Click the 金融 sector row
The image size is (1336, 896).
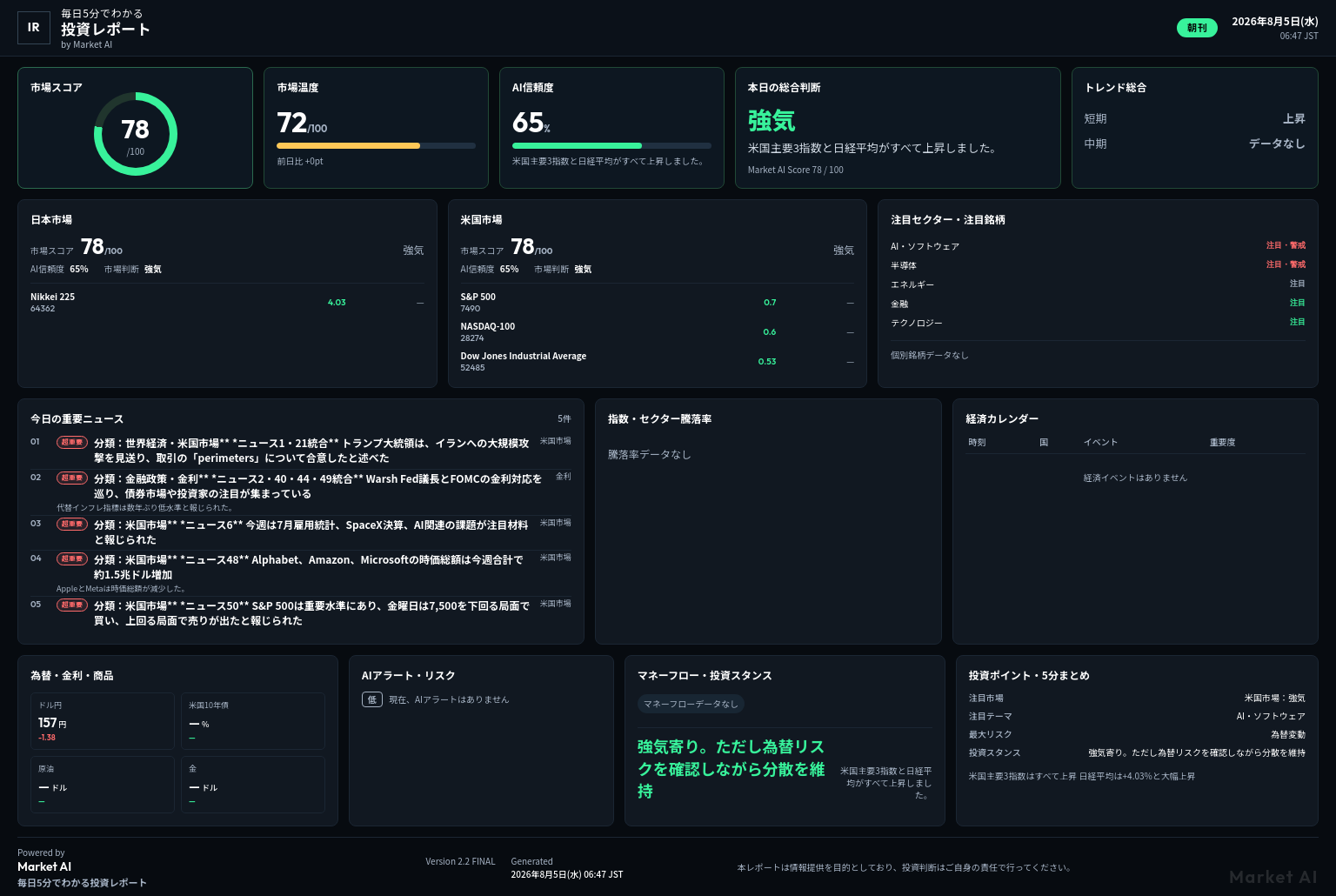[x=1098, y=304]
